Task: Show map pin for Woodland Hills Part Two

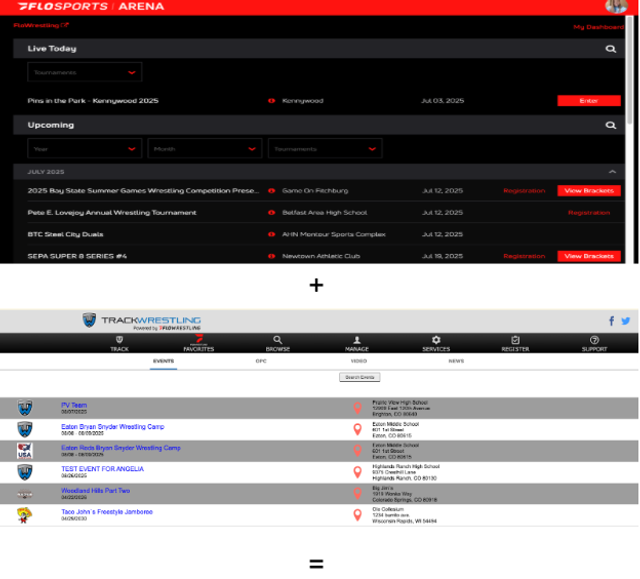Action: [358, 493]
